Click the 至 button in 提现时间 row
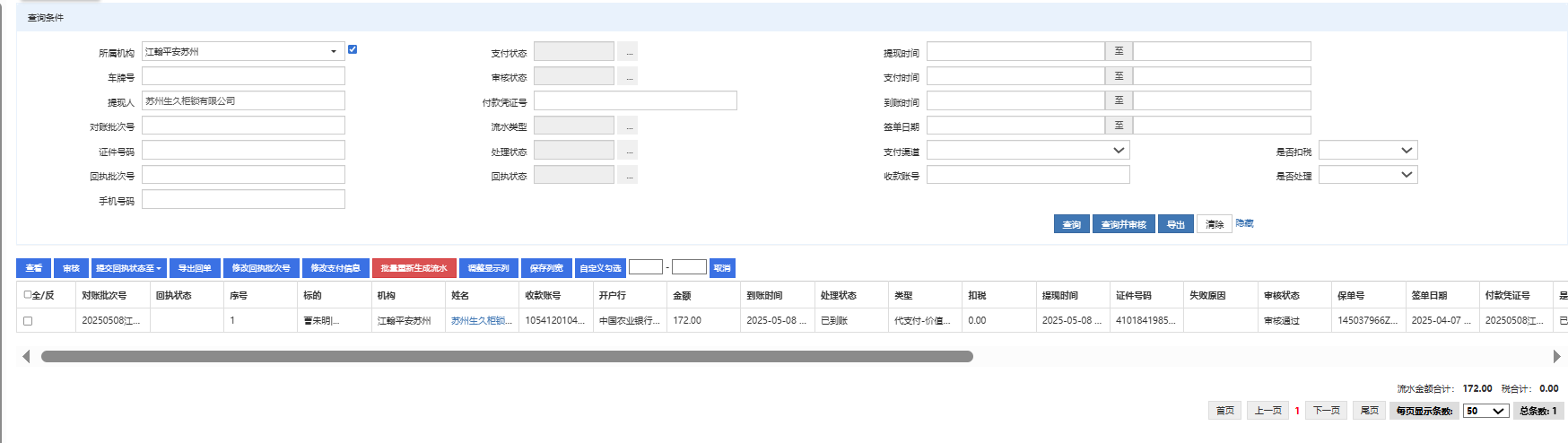This screenshot has width=1568, height=443. tap(1119, 52)
